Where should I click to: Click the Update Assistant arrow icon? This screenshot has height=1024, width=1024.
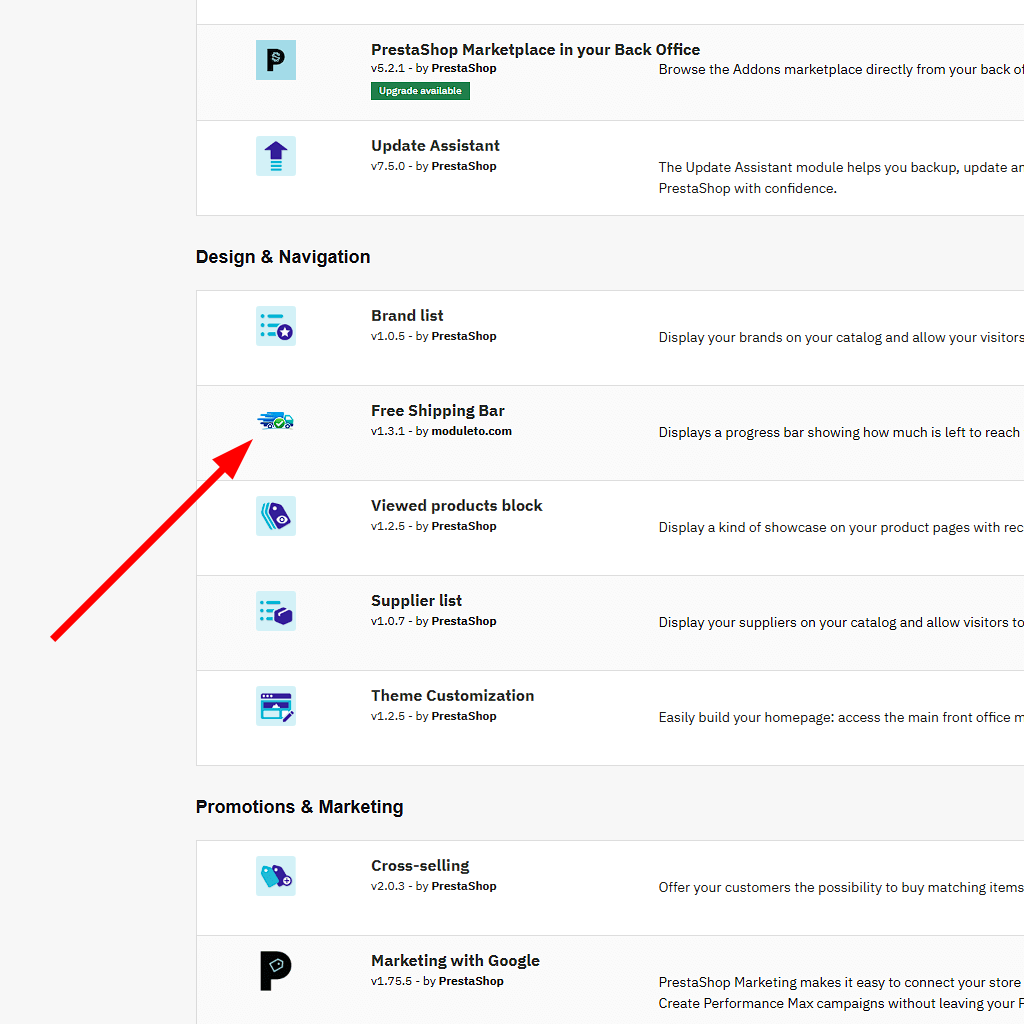(x=276, y=156)
